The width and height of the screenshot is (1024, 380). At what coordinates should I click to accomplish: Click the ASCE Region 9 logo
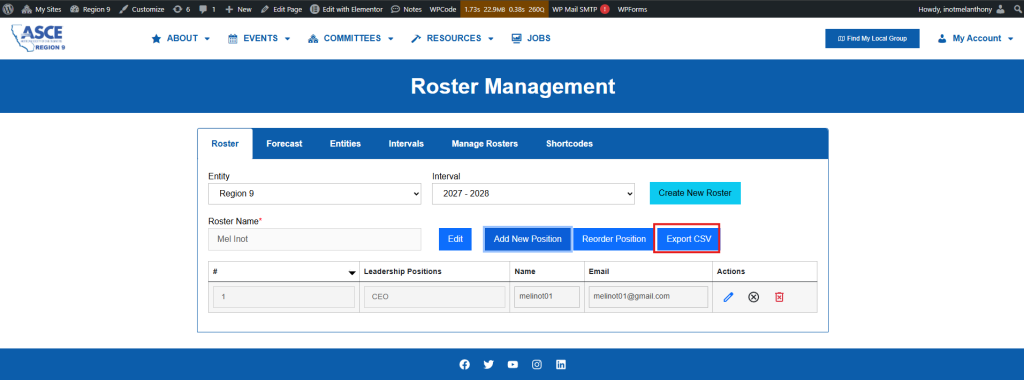pos(38,39)
